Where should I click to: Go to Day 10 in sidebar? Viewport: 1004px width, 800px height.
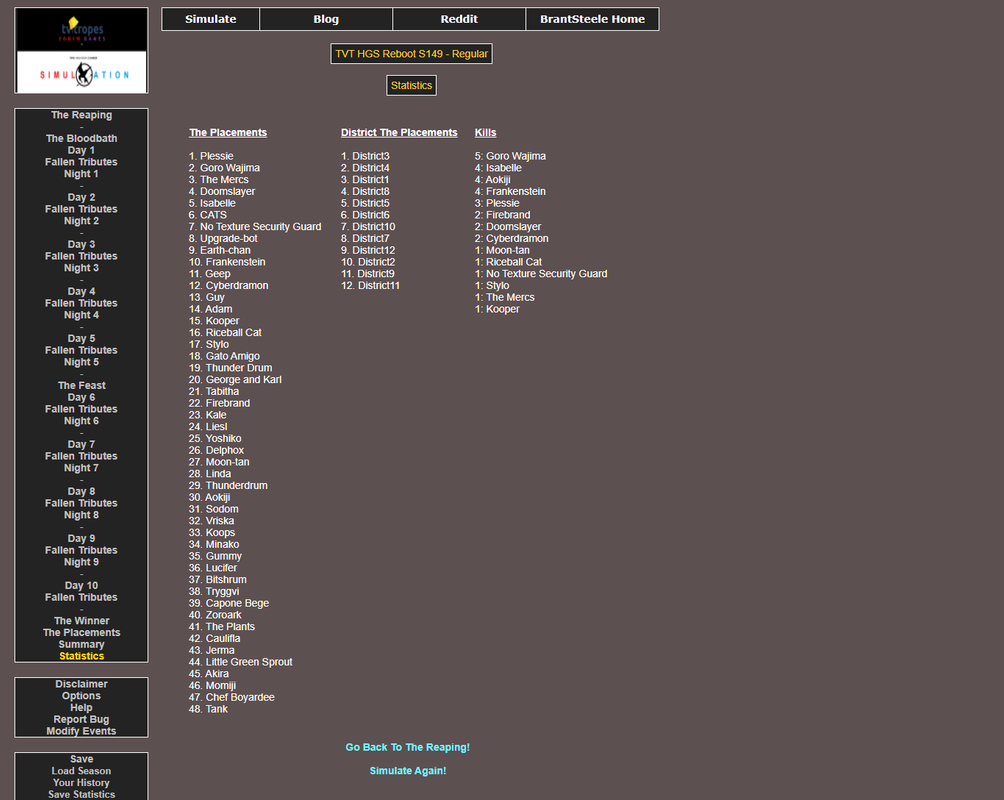tap(81, 586)
